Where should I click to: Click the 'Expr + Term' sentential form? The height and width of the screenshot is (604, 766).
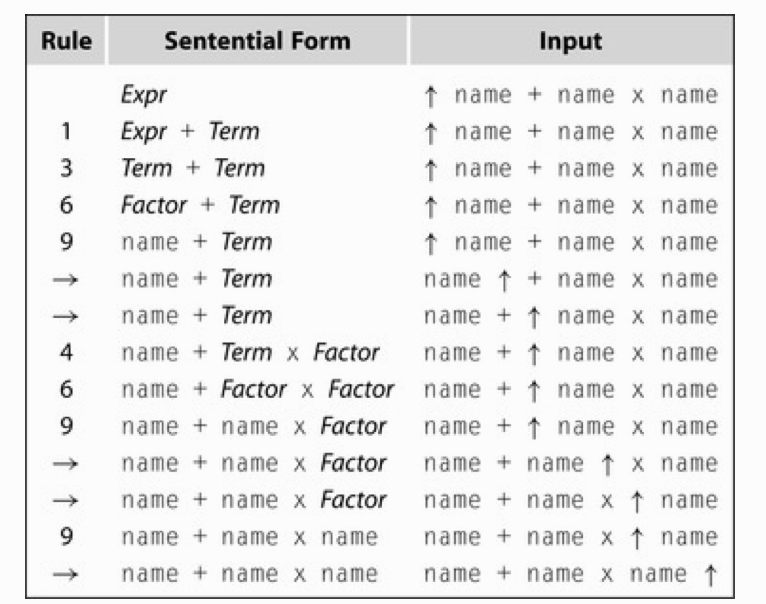pos(190,131)
